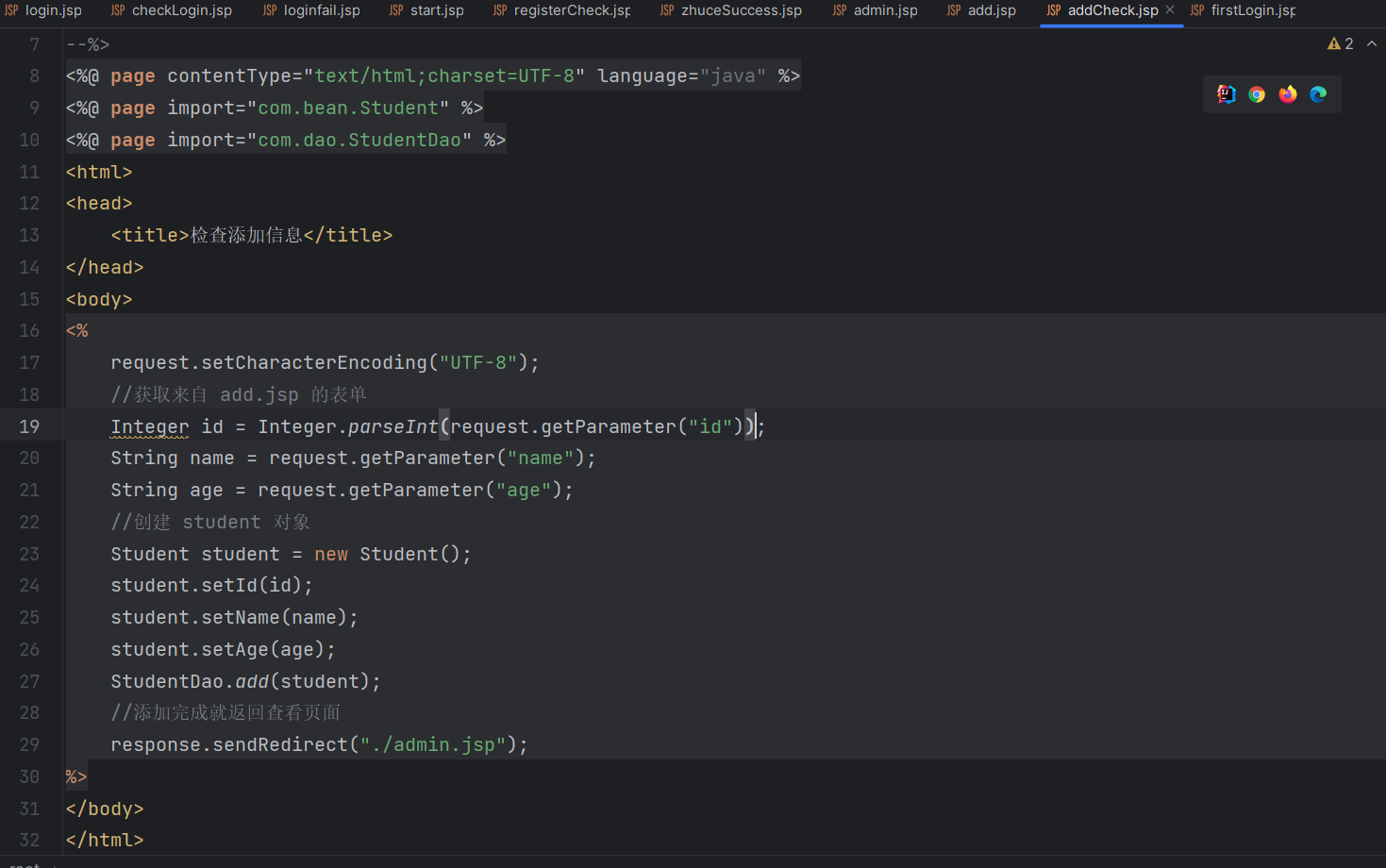Screen dimensions: 1386x868
Task: Expand the inspections widget chevron arrow
Action: pyautogui.click(x=1372, y=43)
